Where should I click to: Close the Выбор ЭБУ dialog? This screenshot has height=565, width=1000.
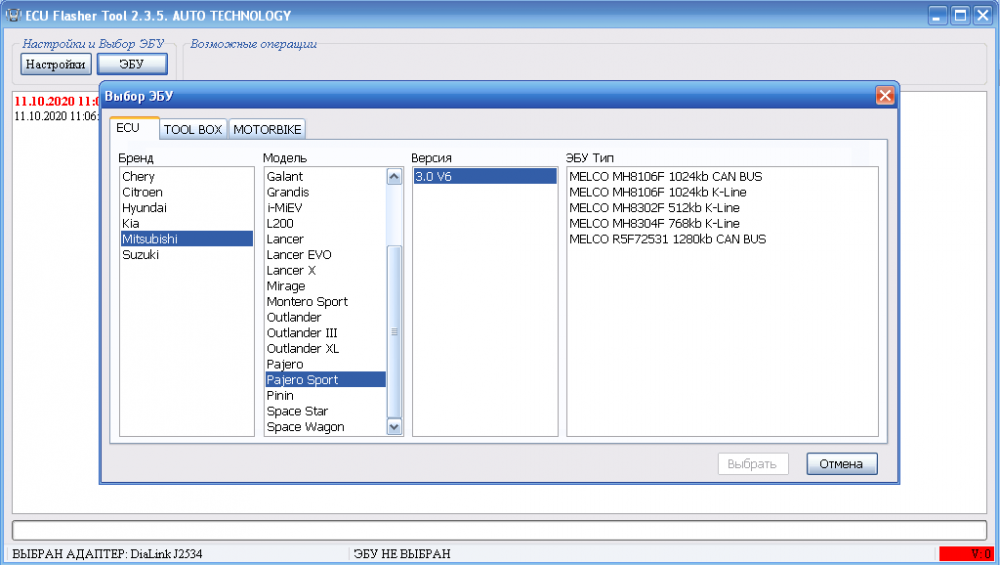click(x=885, y=96)
